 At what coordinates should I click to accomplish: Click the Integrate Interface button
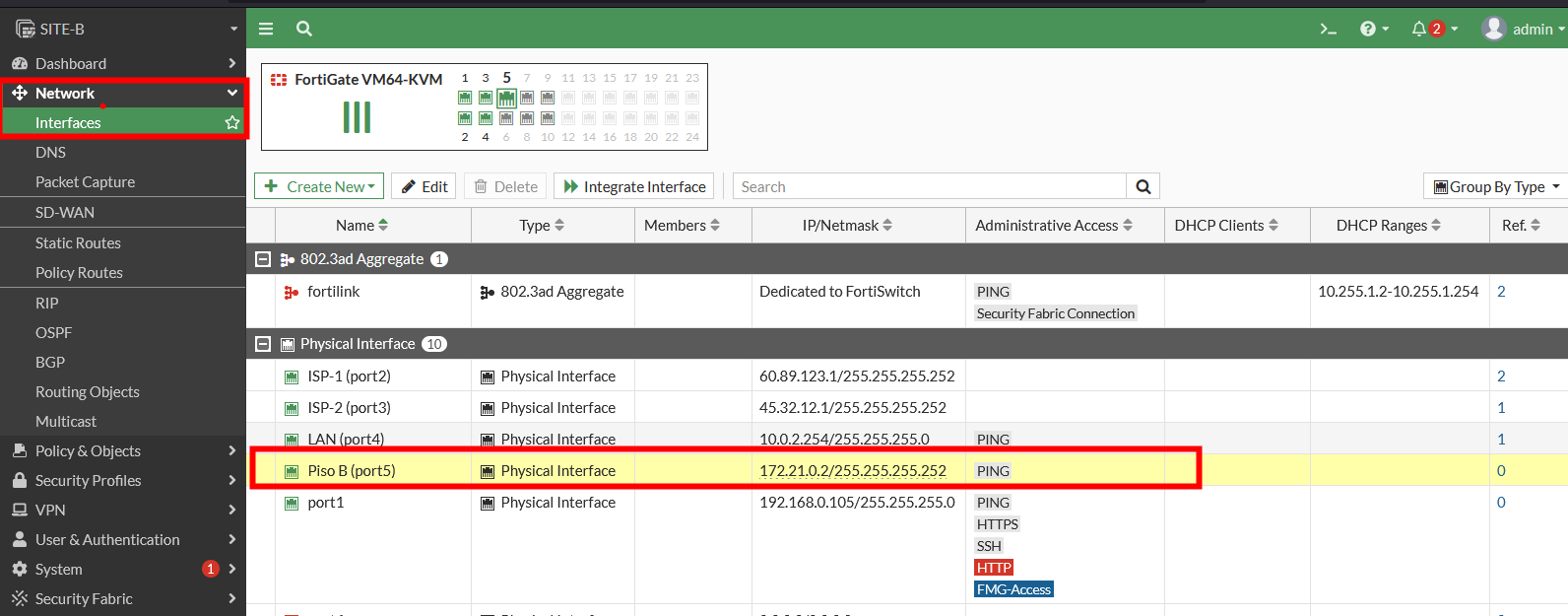tap(633, 186)
